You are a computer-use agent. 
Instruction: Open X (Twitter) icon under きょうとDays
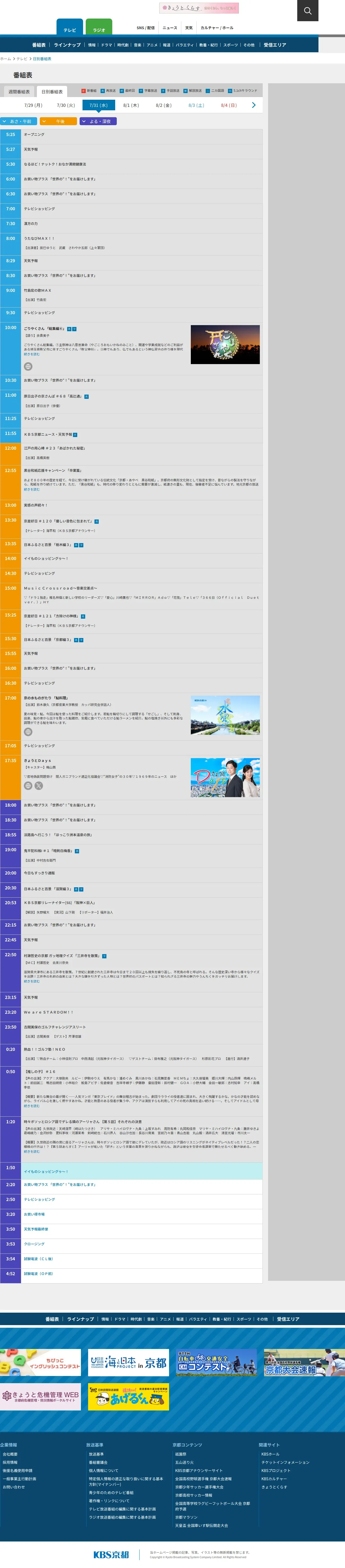[x=39, y=786]
